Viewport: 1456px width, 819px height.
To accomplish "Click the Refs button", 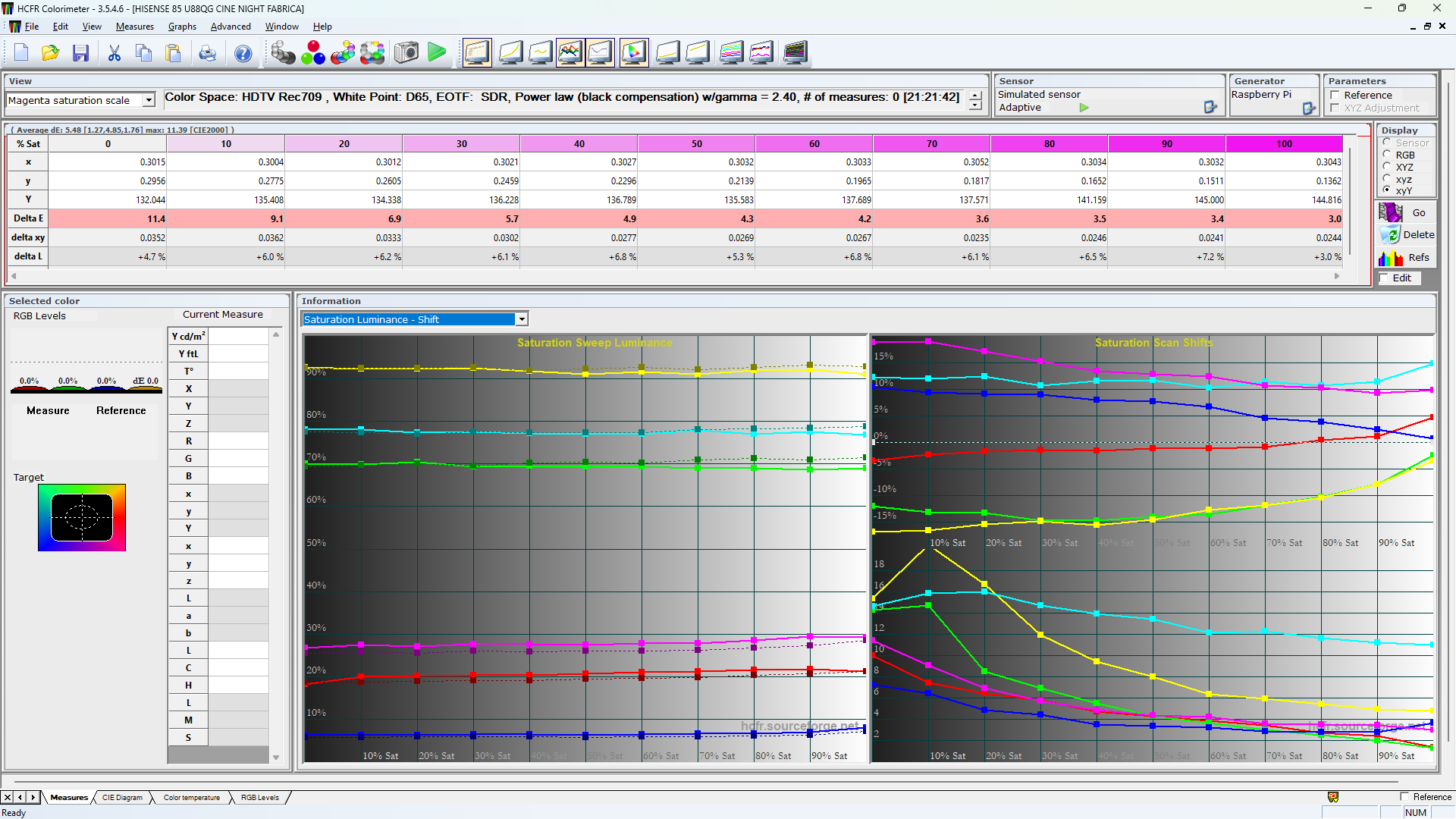I will click(x=1406, y=258).
